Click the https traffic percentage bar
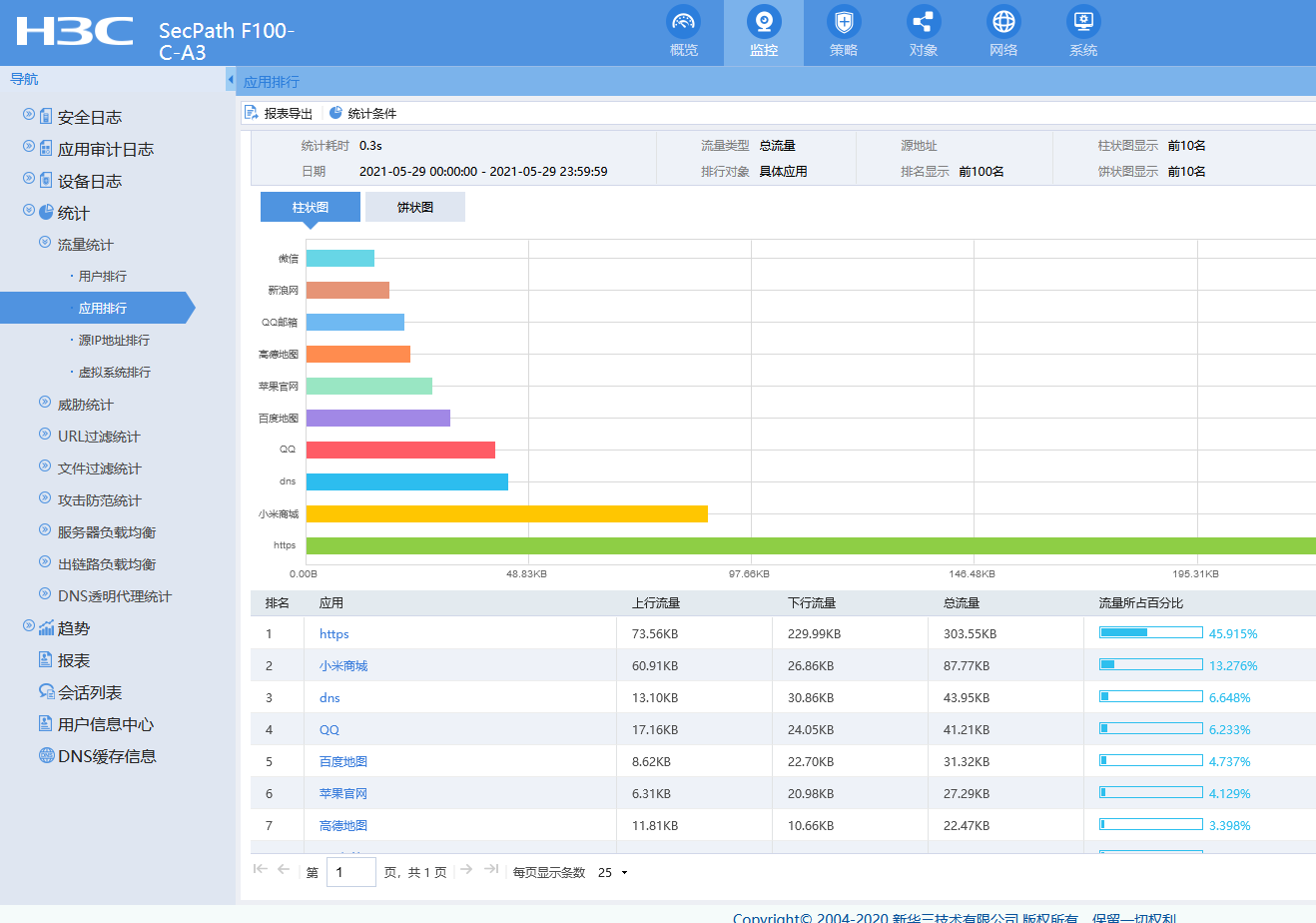The width and height of the screenshot is (1316, 923). tap(1150, 632)
